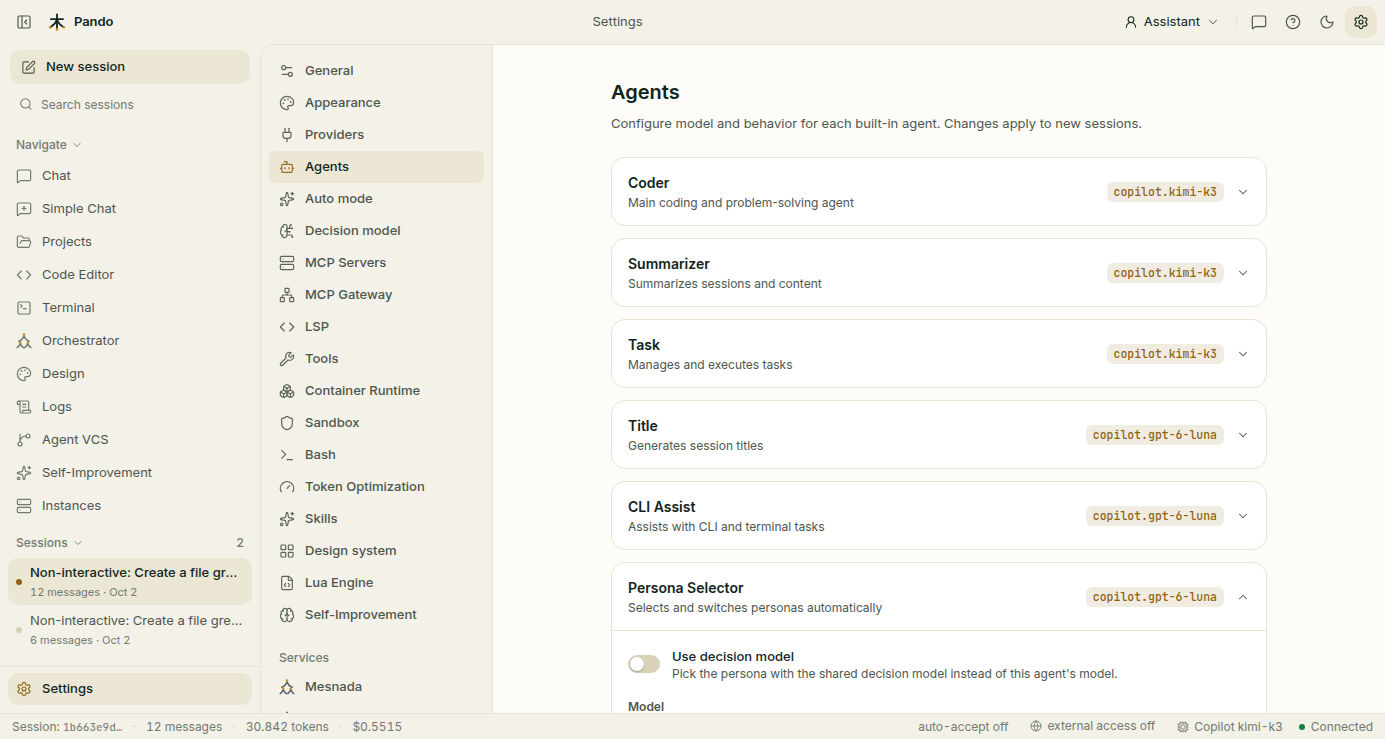Click the Design palette icon in sidebar
Viewport: 1385px width, 739px height.
(24, 374)
